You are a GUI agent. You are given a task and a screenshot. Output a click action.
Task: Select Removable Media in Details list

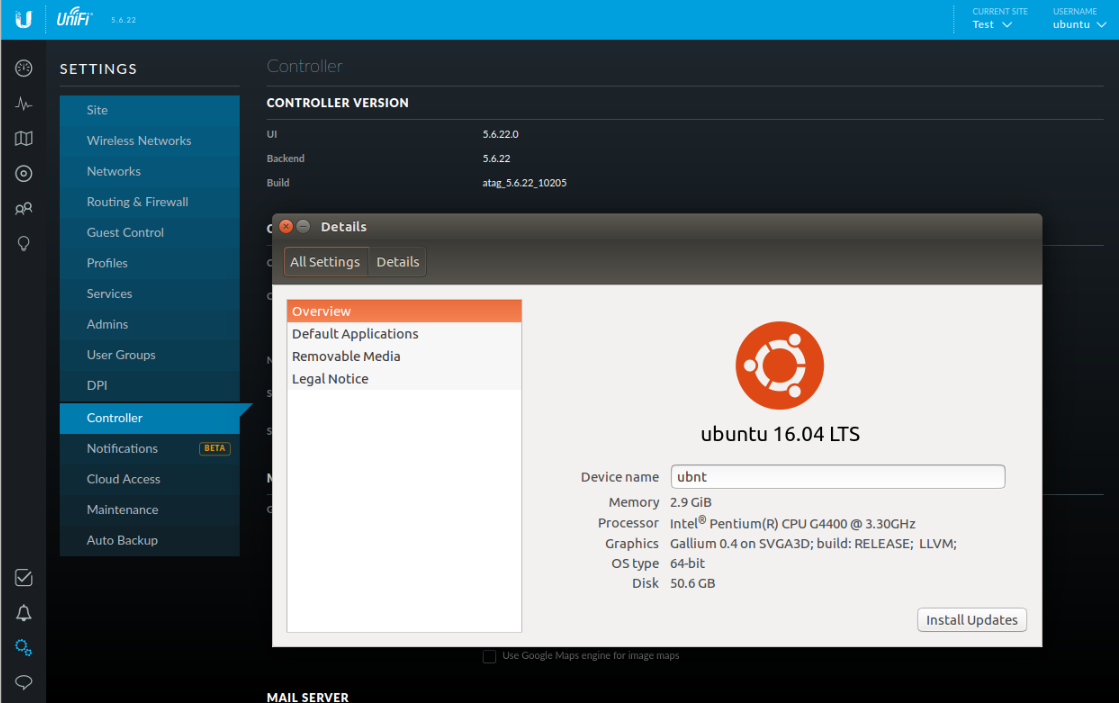point(404,356)
